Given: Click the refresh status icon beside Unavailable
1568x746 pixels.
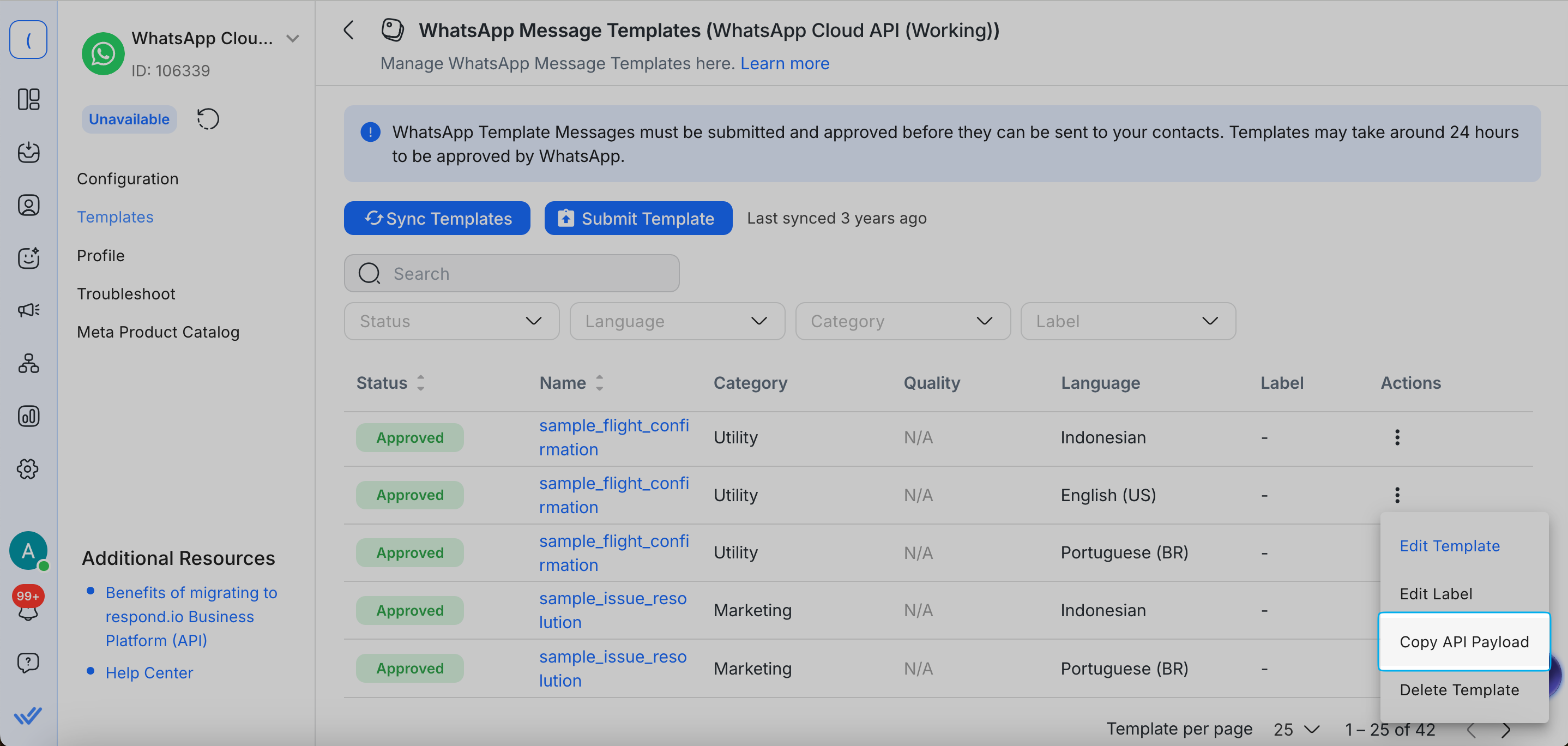Looking at the screenshot, I should point(208,119).
